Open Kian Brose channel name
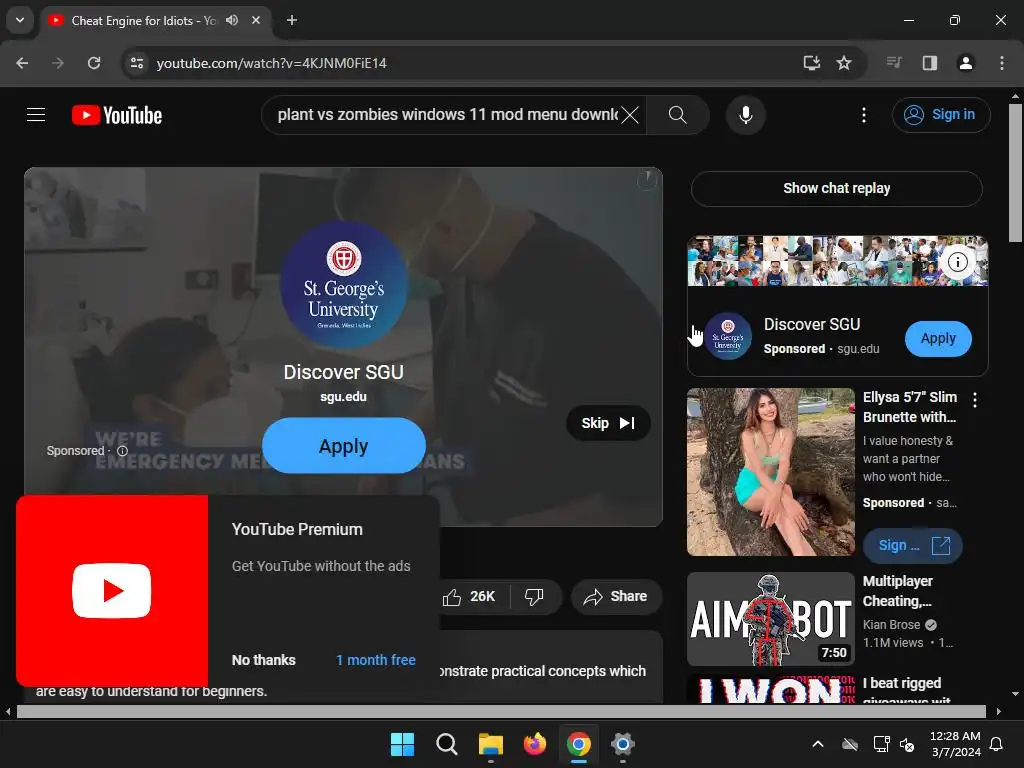This screenshot has width=1024, height=768. [x=891, y=625]
